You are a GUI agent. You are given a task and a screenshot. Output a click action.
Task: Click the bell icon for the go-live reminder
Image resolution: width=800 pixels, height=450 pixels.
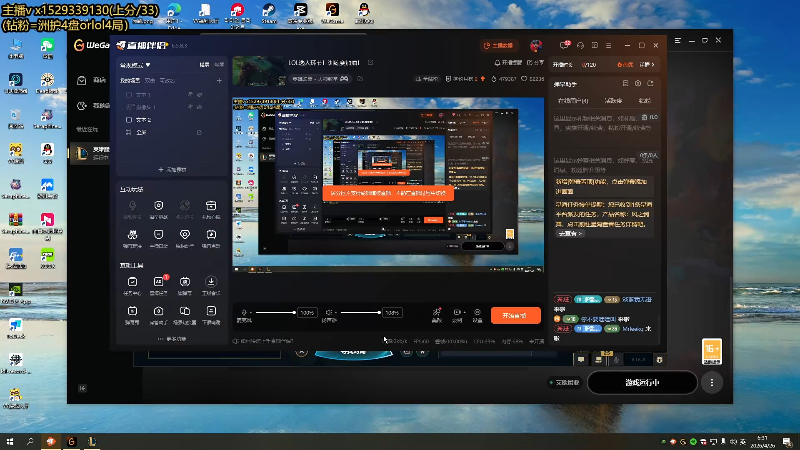(x=497, y=63)
